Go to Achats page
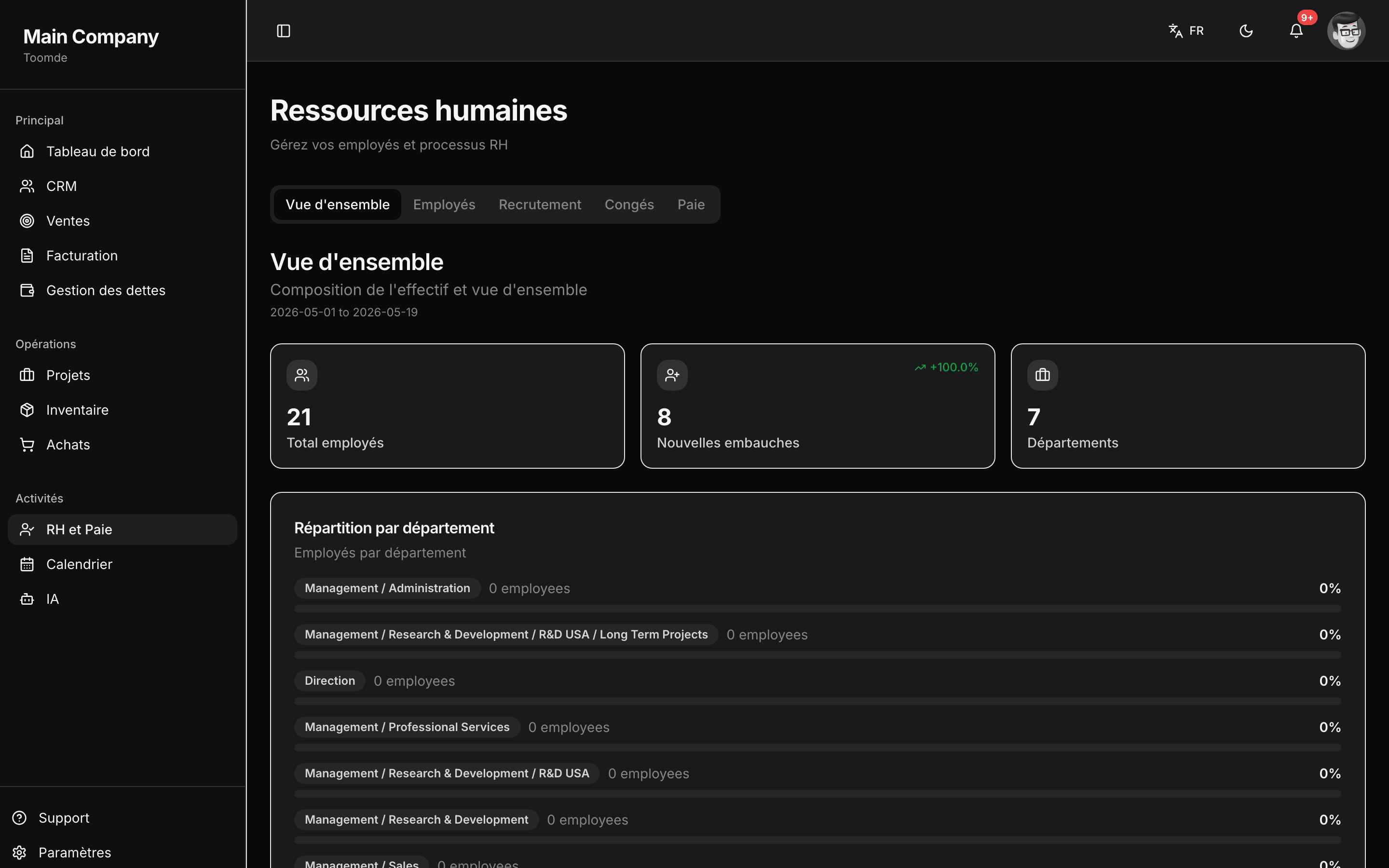 point(122,444)
